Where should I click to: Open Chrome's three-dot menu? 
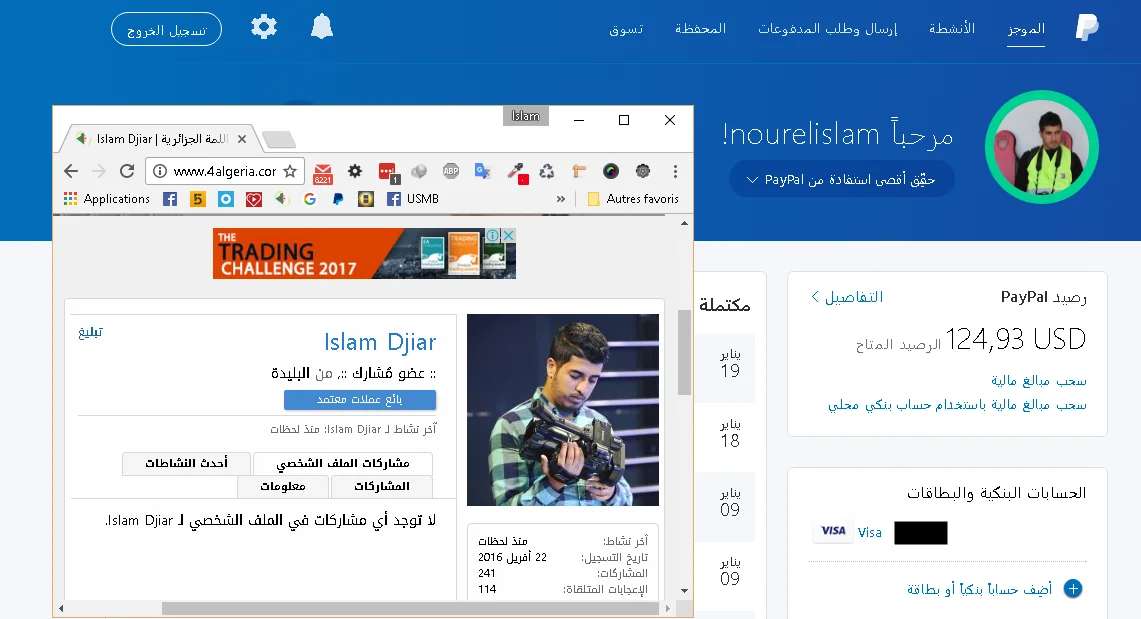point(676,171)
